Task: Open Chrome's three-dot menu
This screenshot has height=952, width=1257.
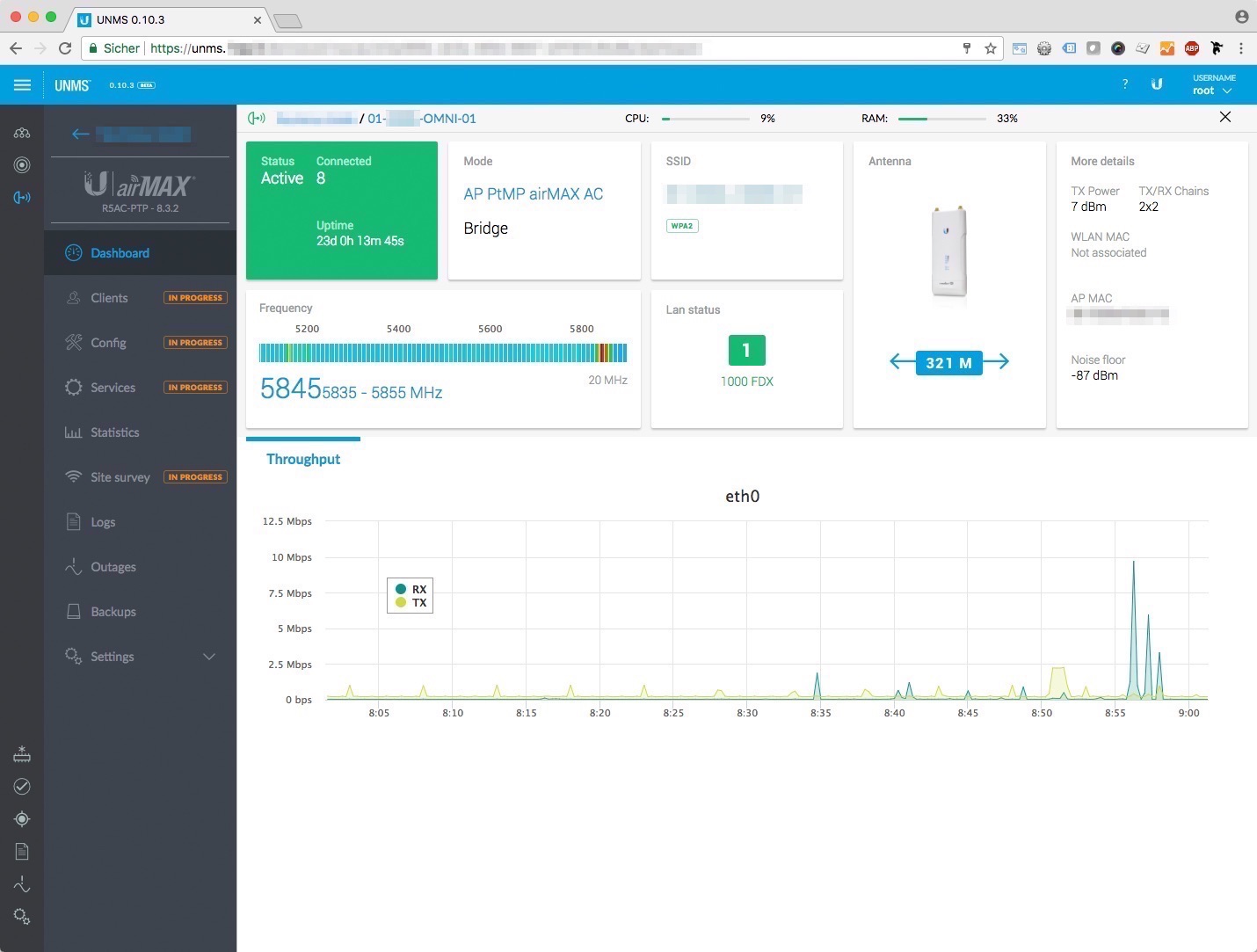Action: 1241,48
